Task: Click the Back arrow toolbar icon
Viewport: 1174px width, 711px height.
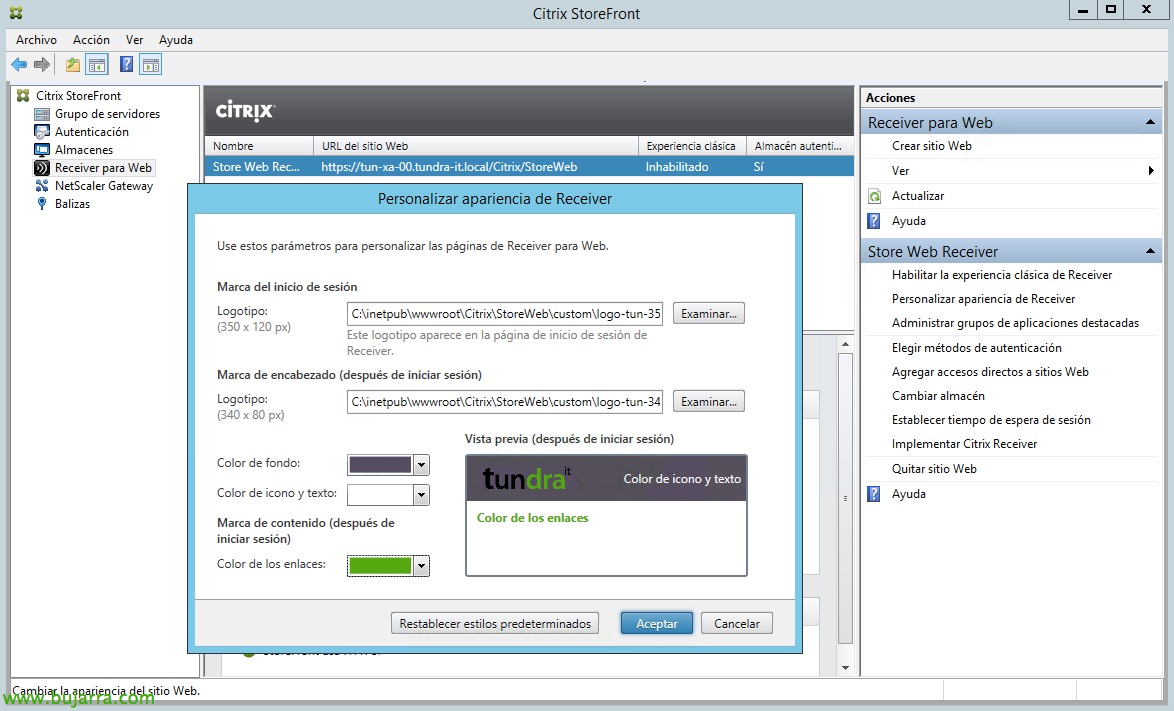Action: click(19, 65)
